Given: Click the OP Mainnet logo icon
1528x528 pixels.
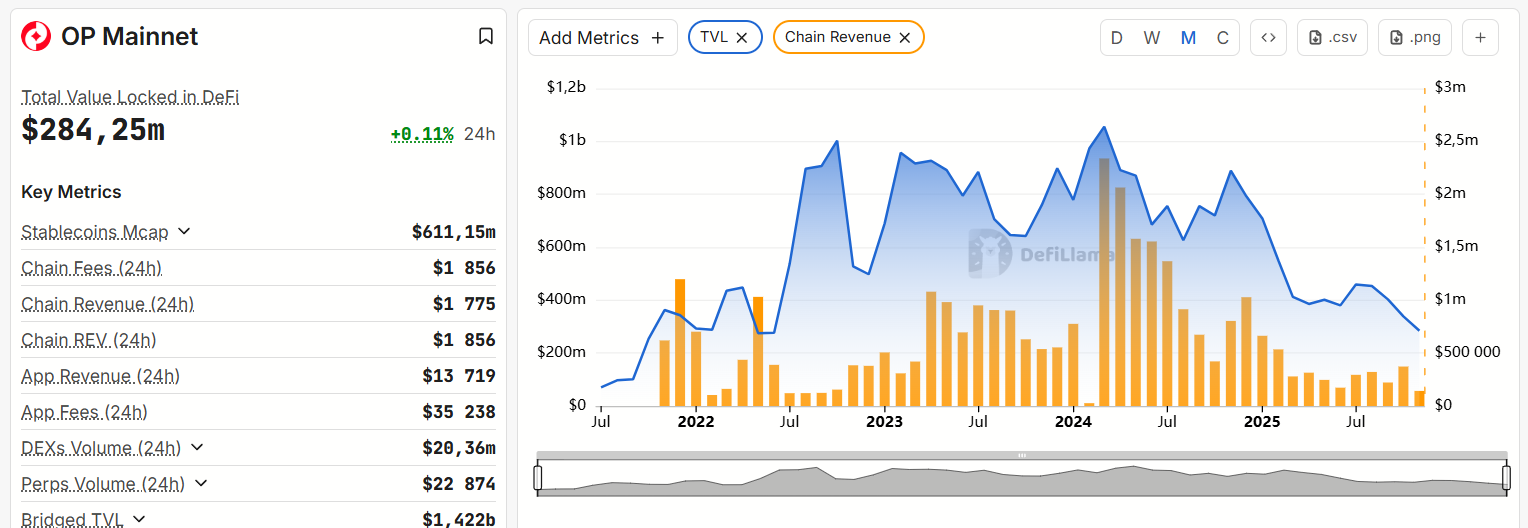Looking at the screenshot, I should click(x=36, y=37).
